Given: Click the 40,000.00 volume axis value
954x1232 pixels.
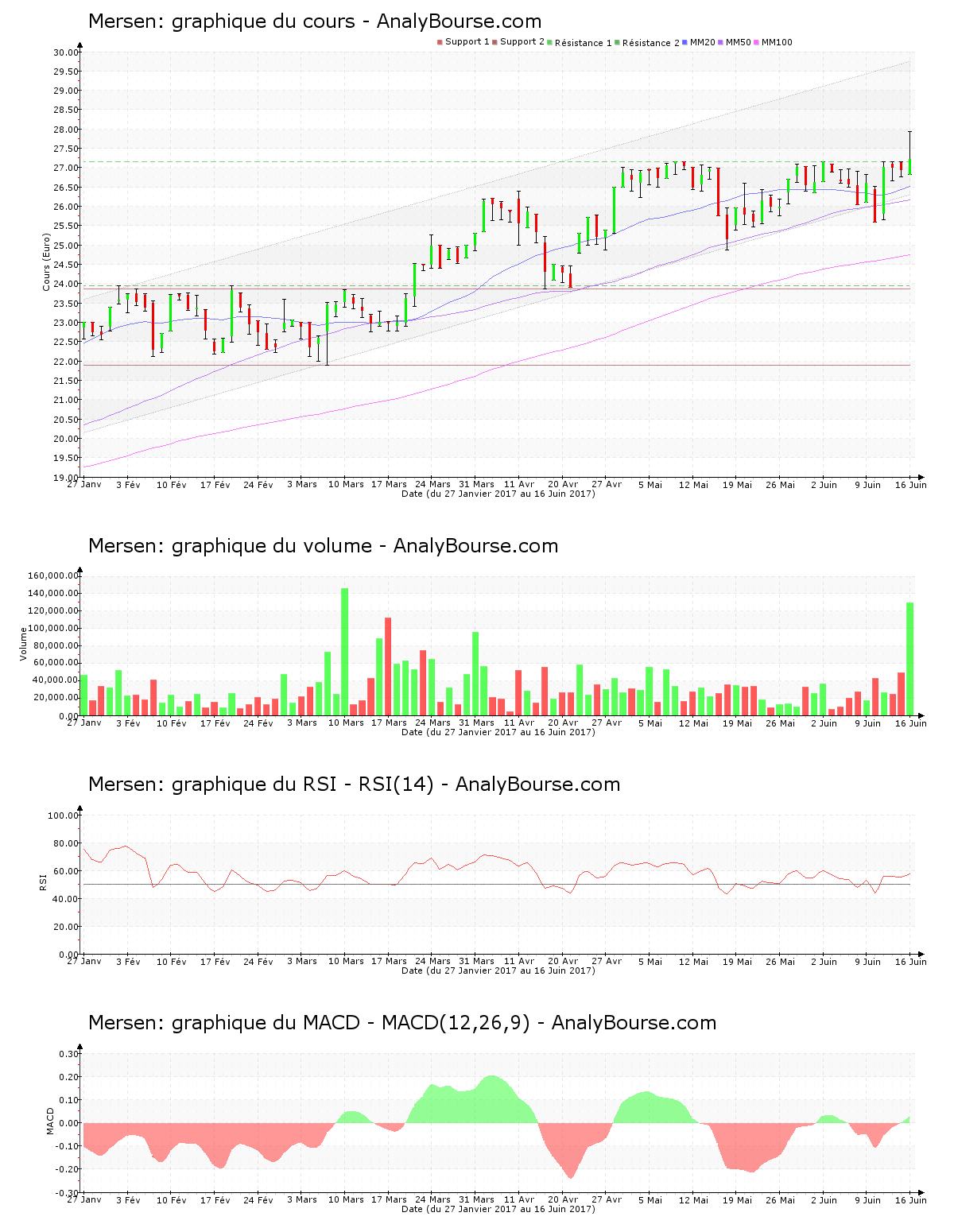Looking at the screenshot, I should [56, 681].
